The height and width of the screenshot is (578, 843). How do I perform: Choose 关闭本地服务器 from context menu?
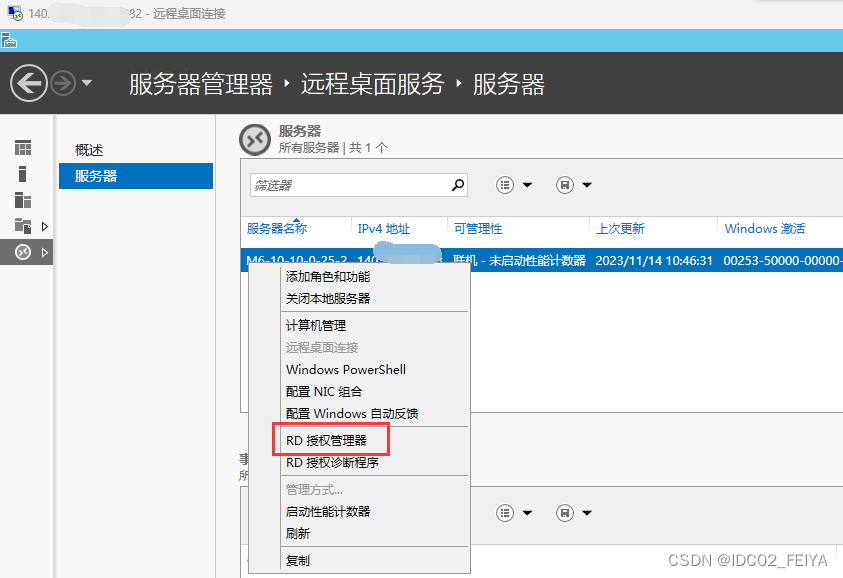(328, 298)
